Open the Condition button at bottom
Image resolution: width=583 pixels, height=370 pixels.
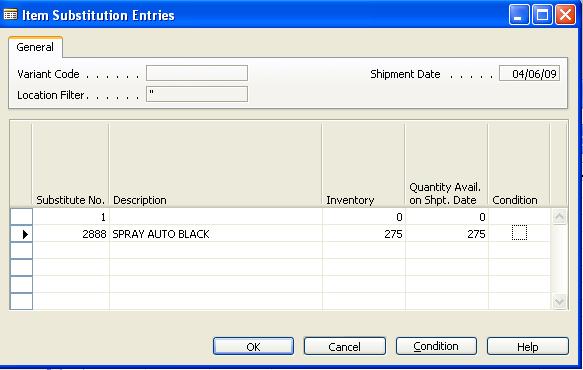pyautogui.click(x=436, y=346)
